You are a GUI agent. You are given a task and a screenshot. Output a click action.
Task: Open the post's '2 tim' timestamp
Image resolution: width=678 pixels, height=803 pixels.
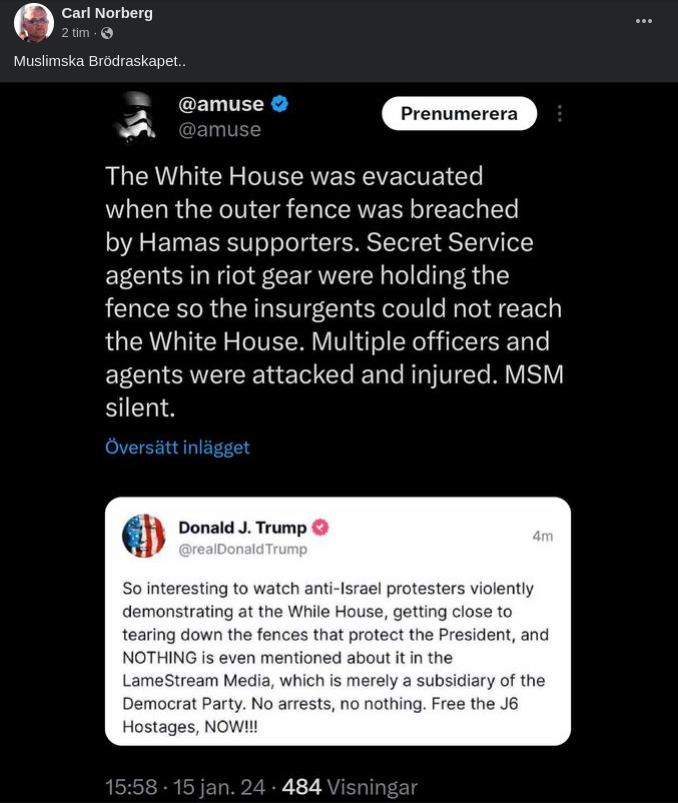click(x=75, y=33)
